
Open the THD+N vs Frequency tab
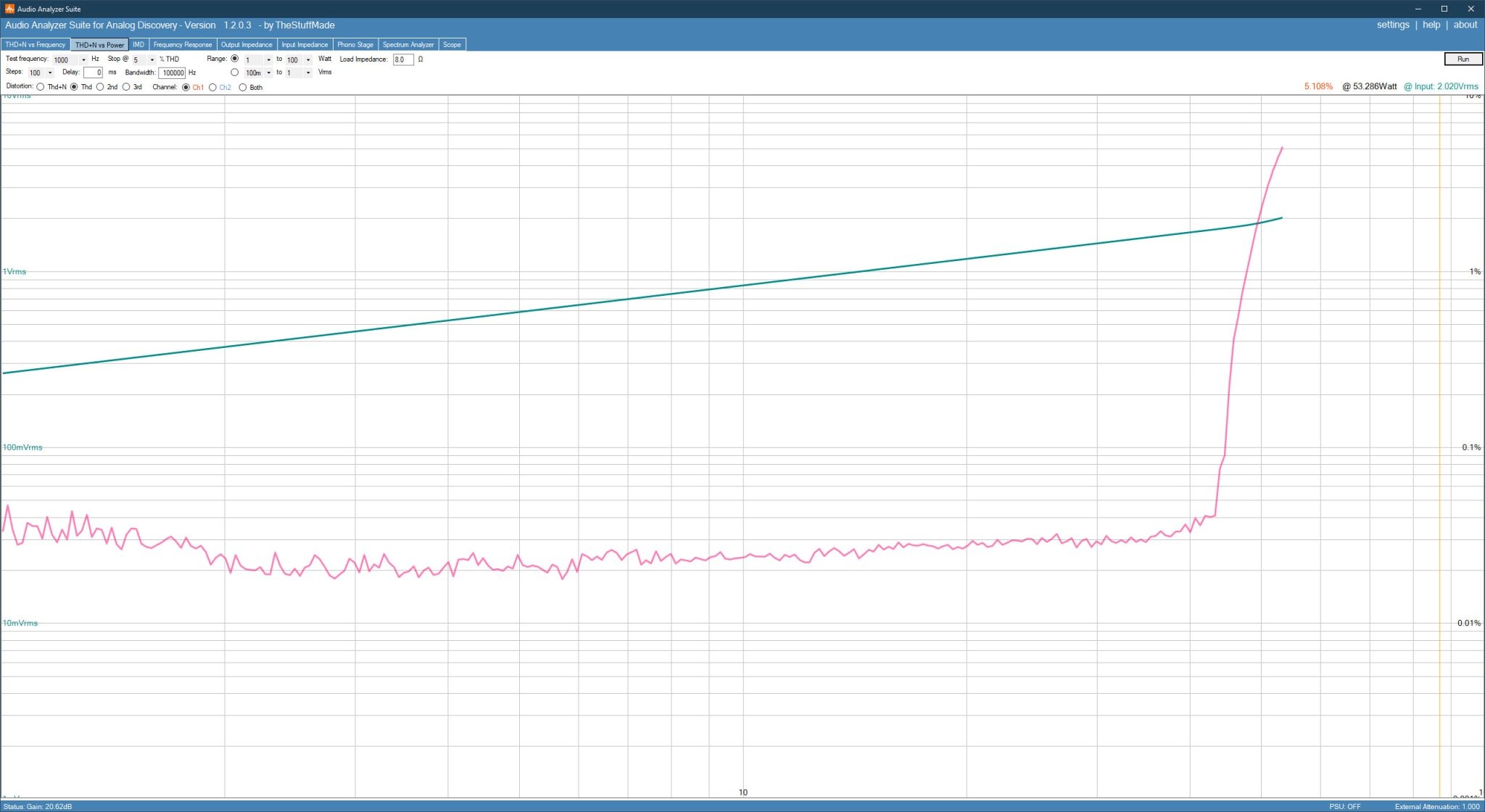point(36,45)
